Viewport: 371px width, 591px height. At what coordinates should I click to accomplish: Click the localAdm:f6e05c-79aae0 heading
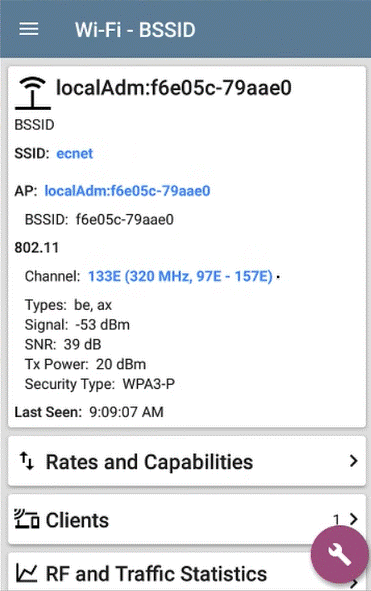pyautogui.click(x=173, y=88)
